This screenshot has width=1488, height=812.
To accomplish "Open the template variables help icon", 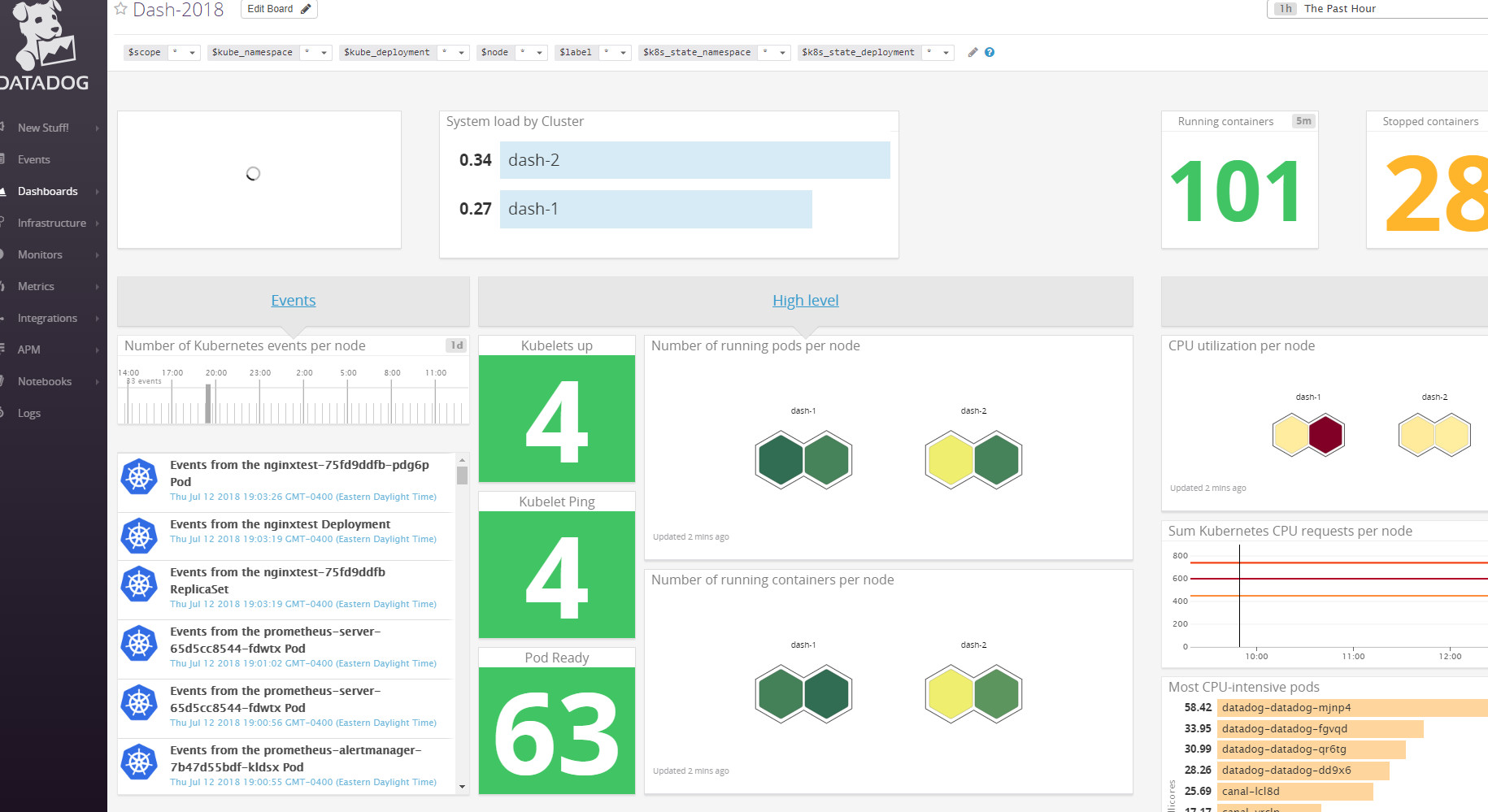I will pos(990,52).
